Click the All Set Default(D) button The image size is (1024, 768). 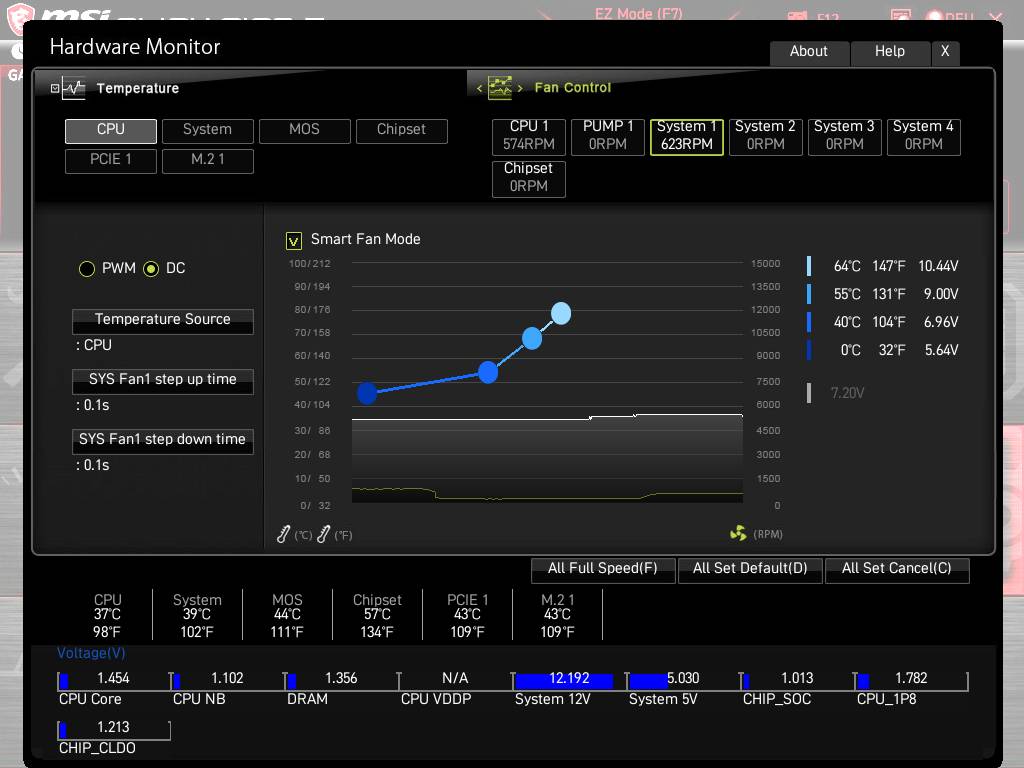point(750,569)
